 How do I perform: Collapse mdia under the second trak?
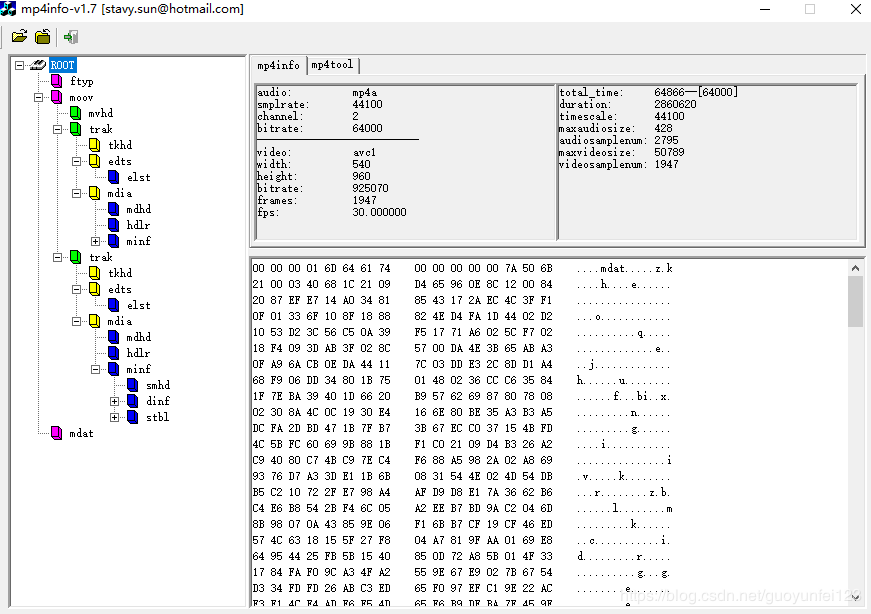click(76, 321)
